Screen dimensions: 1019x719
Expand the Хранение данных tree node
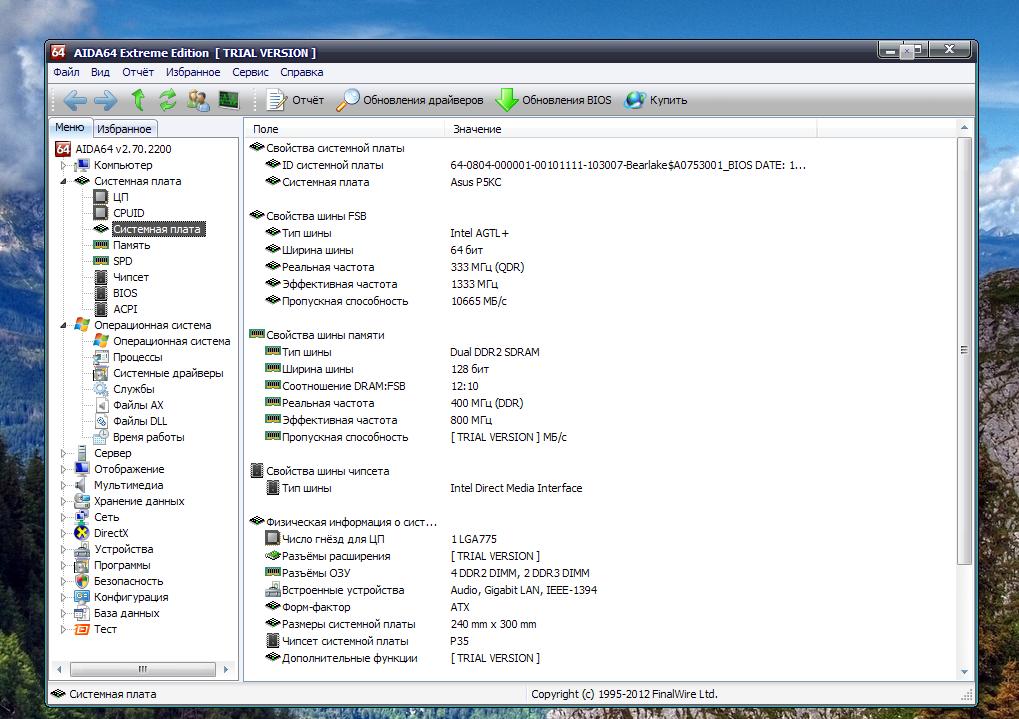click(x=64, y=501)
